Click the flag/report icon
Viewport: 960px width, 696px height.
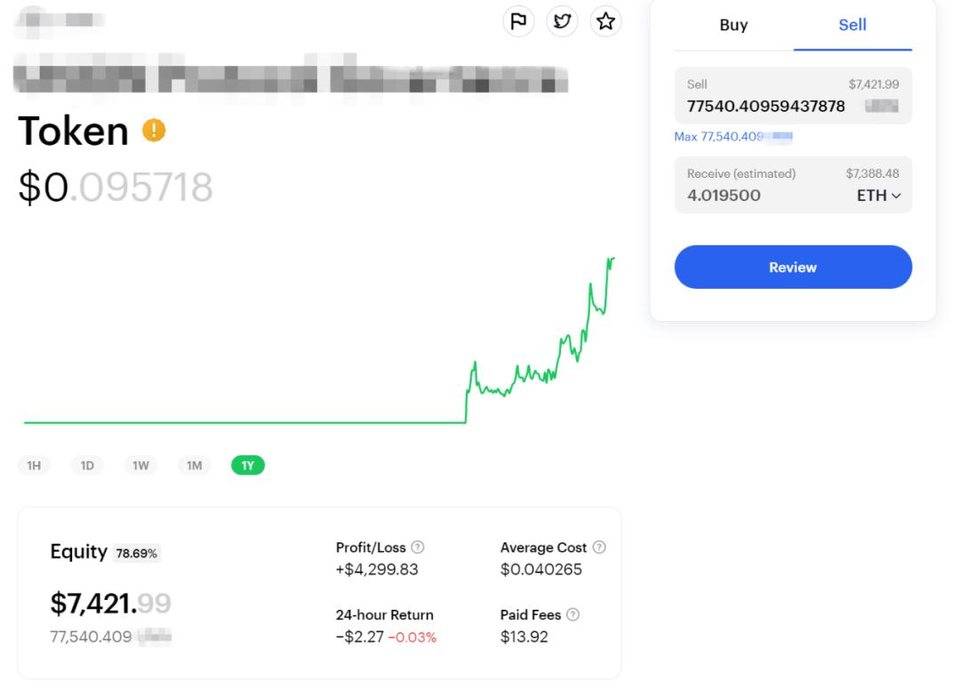click(x=518, y=21)
